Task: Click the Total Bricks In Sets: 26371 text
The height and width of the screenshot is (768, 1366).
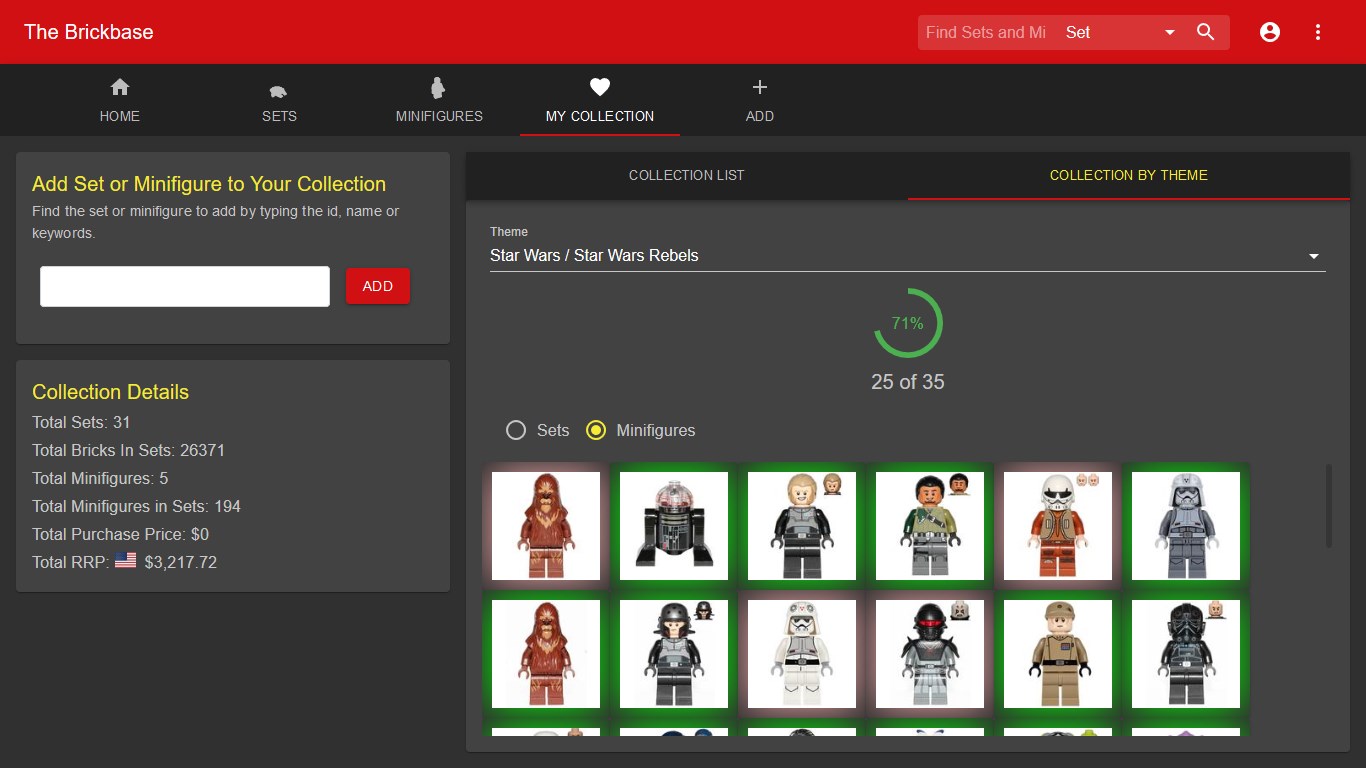Action: tap(128, 450)
